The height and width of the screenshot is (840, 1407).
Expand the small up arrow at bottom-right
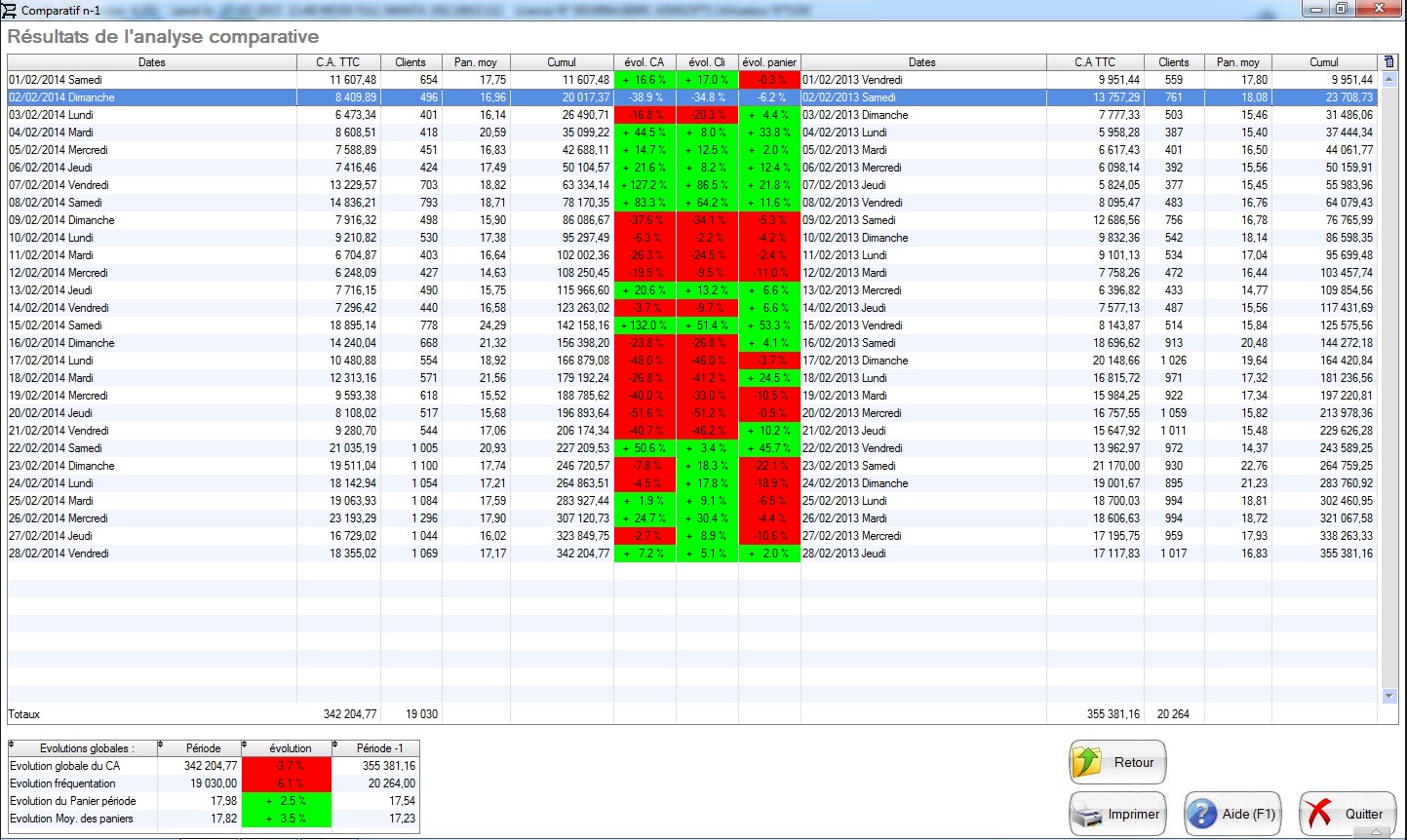1375,832
